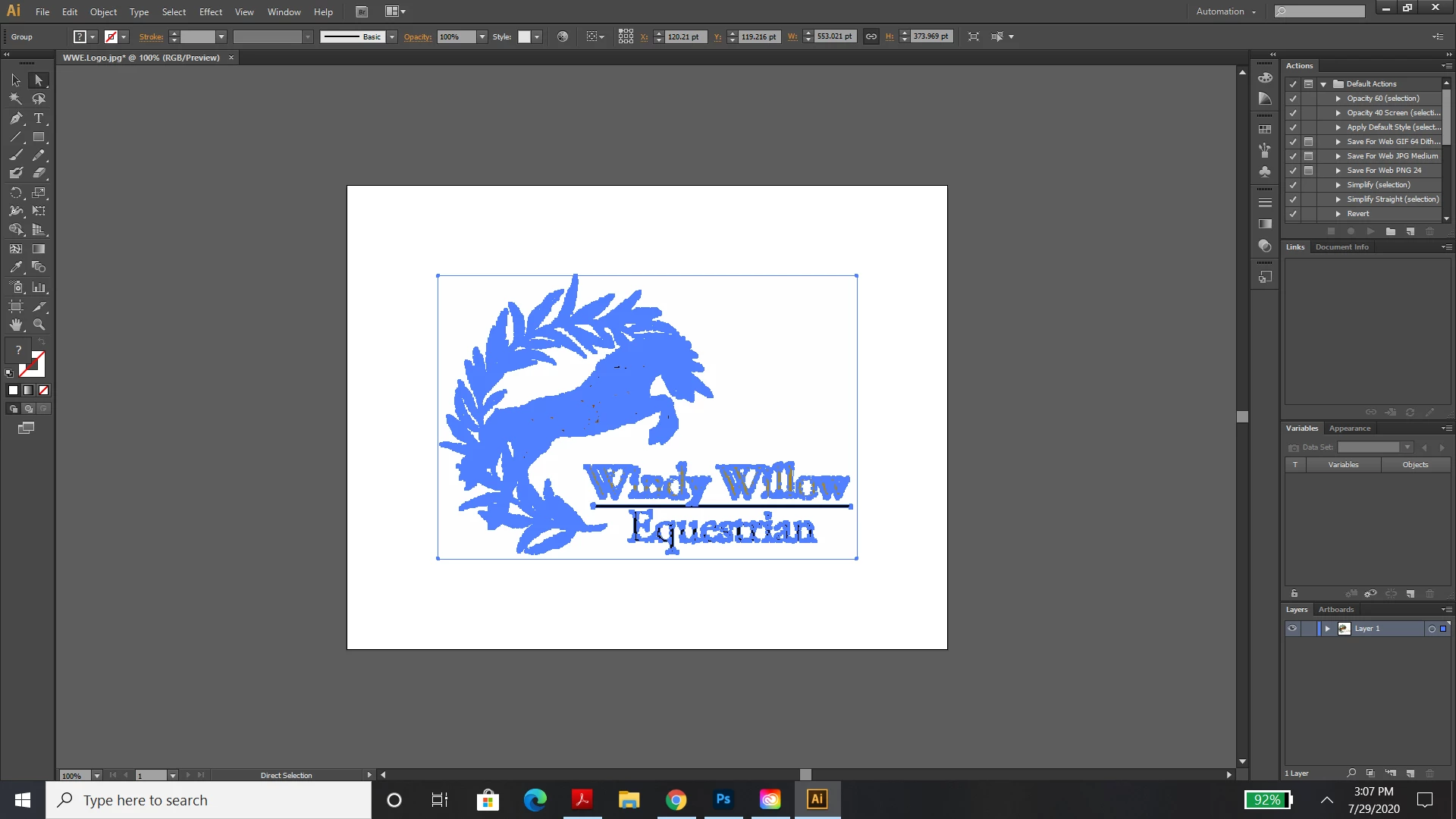Select the Hand tool

[16, 325]
